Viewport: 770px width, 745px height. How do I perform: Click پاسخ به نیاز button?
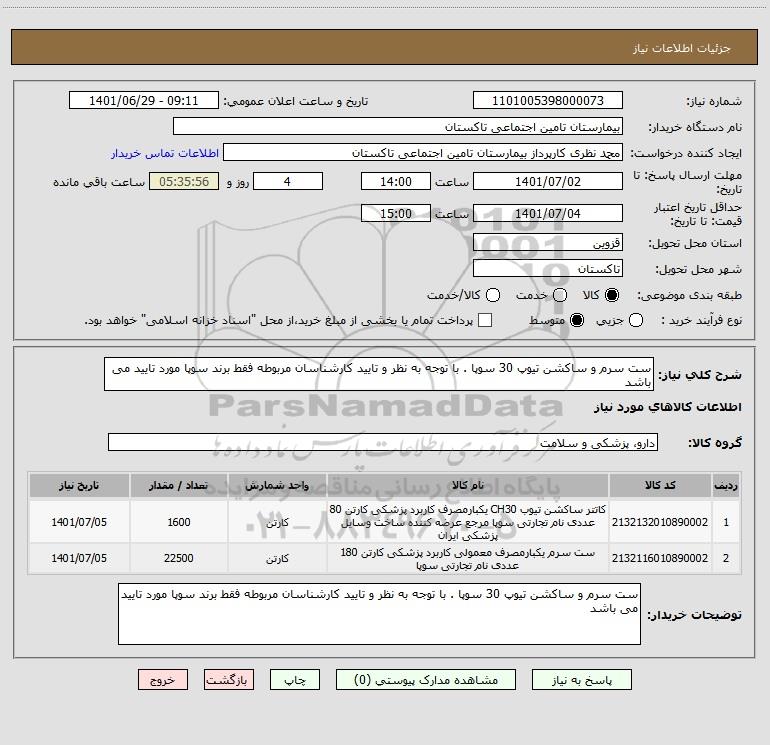[581, 680]
